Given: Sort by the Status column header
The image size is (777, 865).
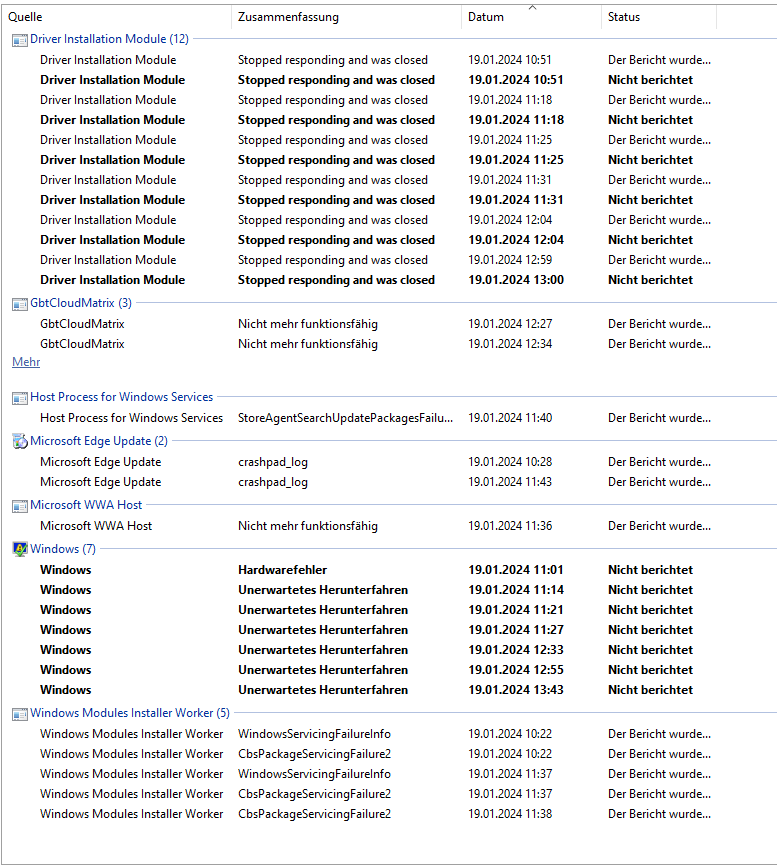Looking at the screenshot, I should tap(659, 17).
